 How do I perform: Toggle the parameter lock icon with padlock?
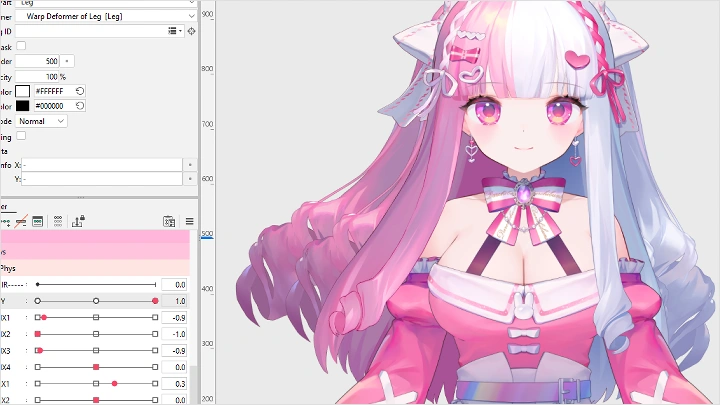point(78,221)
